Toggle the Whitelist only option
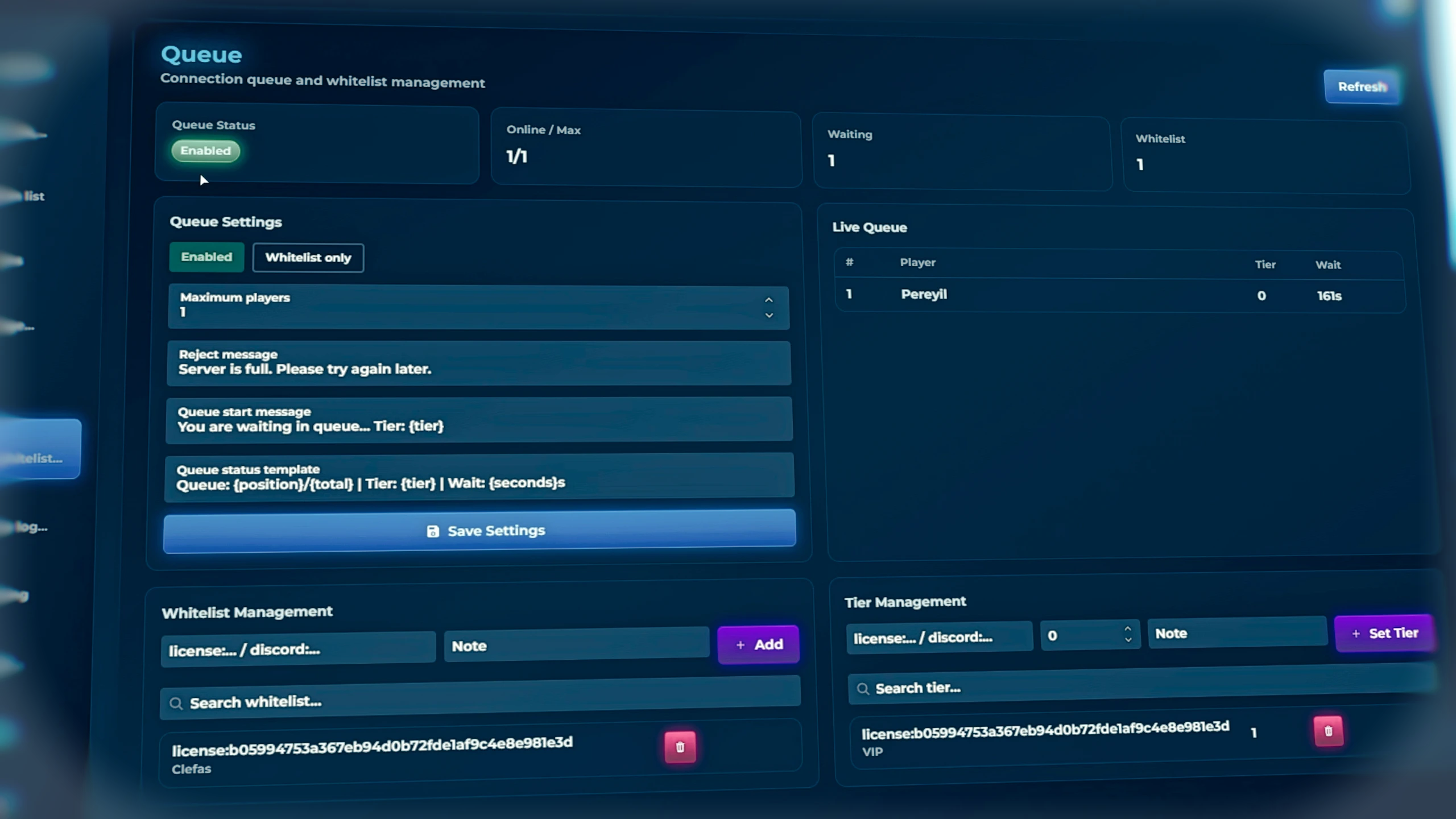The width and height of the screenshot is (1456, 819). pos(308,258)
